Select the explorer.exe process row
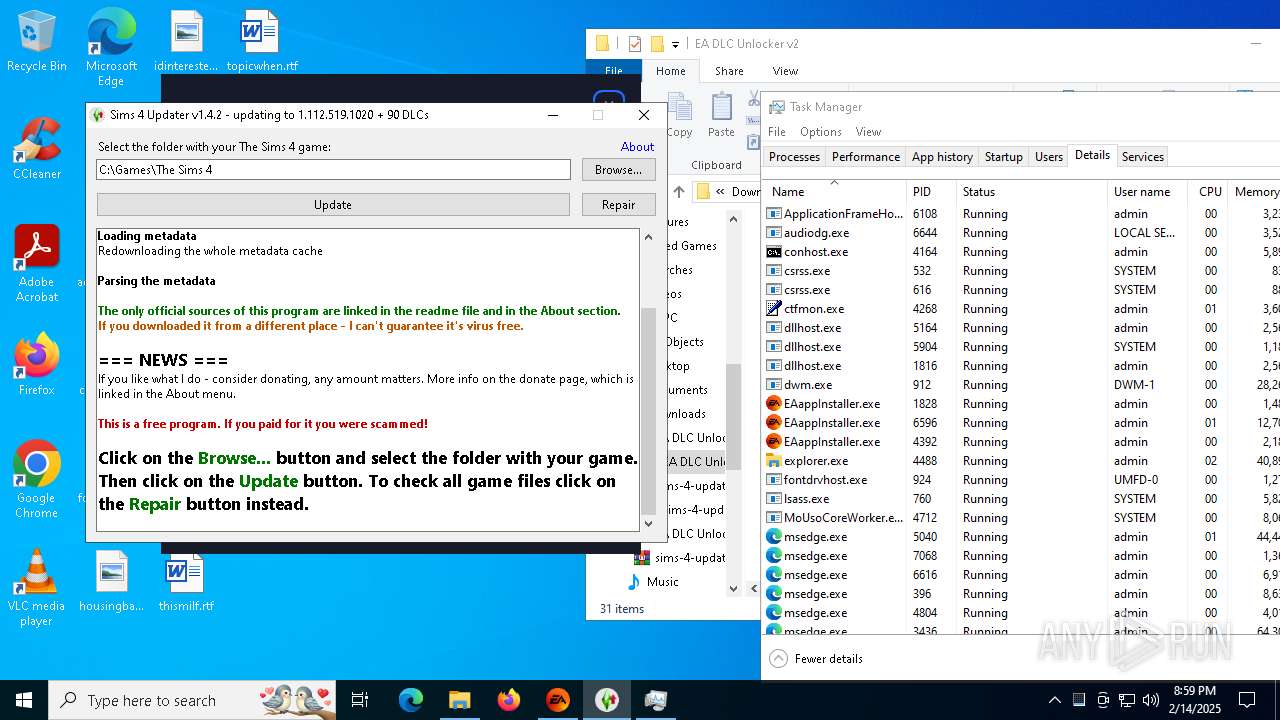The width and height of the screenshot is (1280, 720). tap(1022, 461)
